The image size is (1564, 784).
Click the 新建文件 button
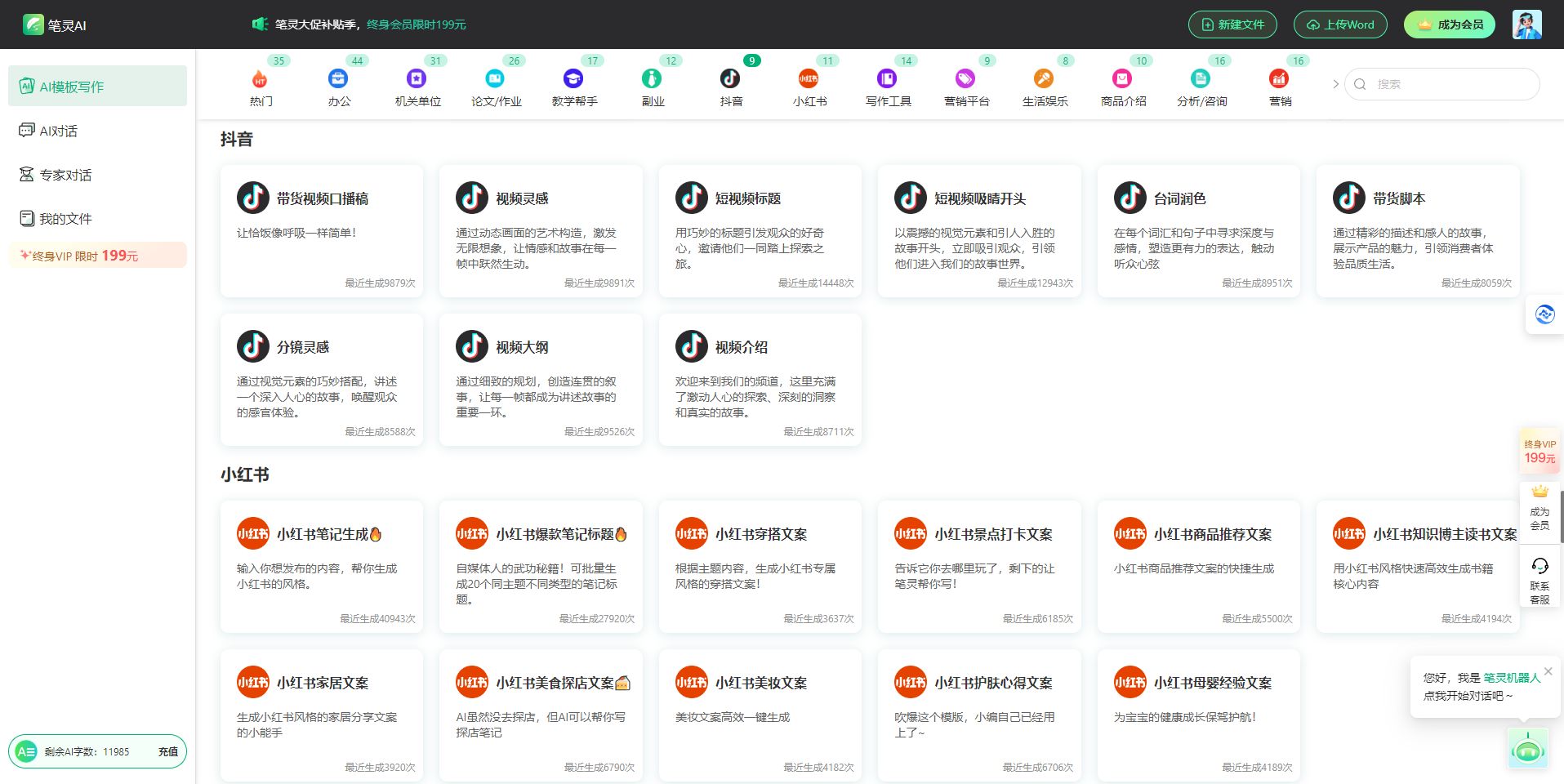[1232, 24]
